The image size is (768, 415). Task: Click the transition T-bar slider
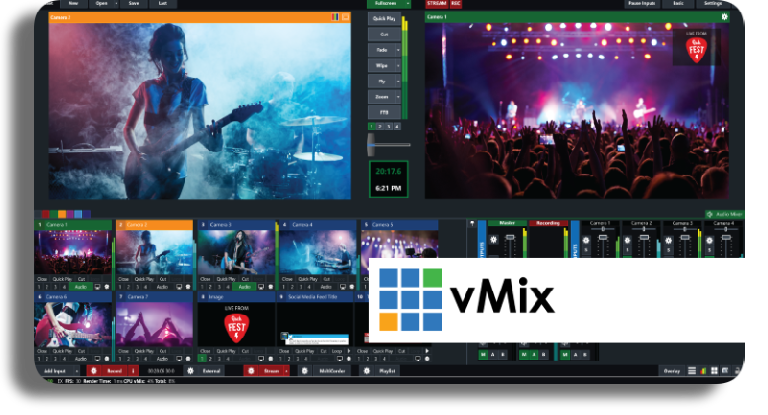385,146
